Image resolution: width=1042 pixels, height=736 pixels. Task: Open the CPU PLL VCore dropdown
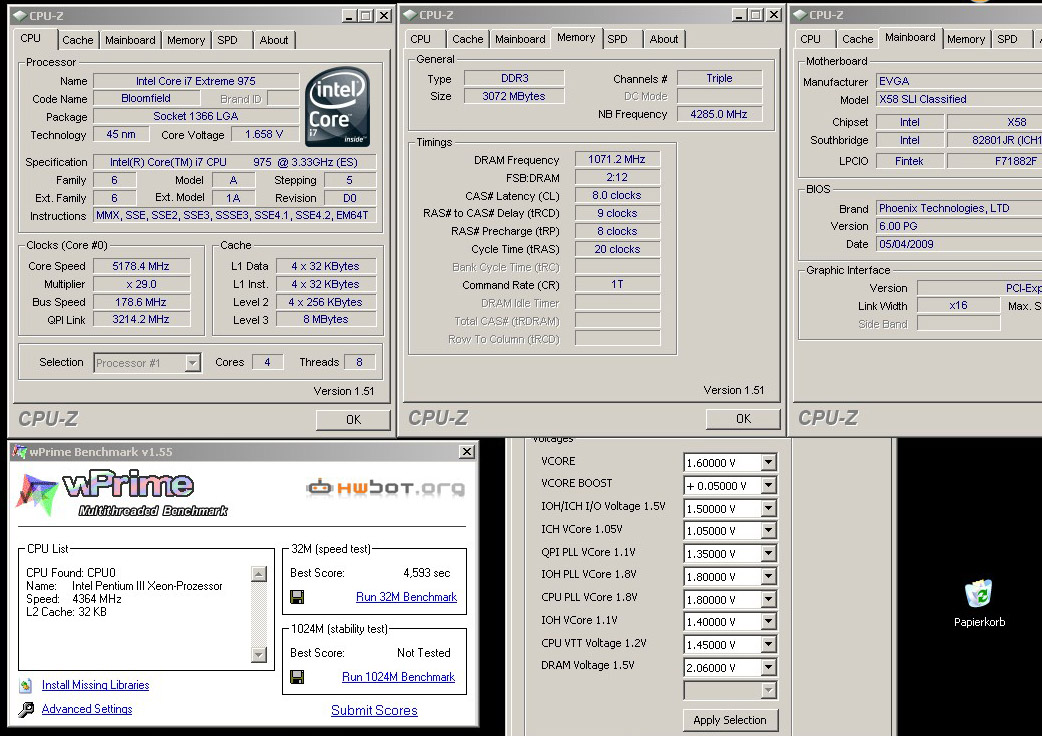click(768, 599)
